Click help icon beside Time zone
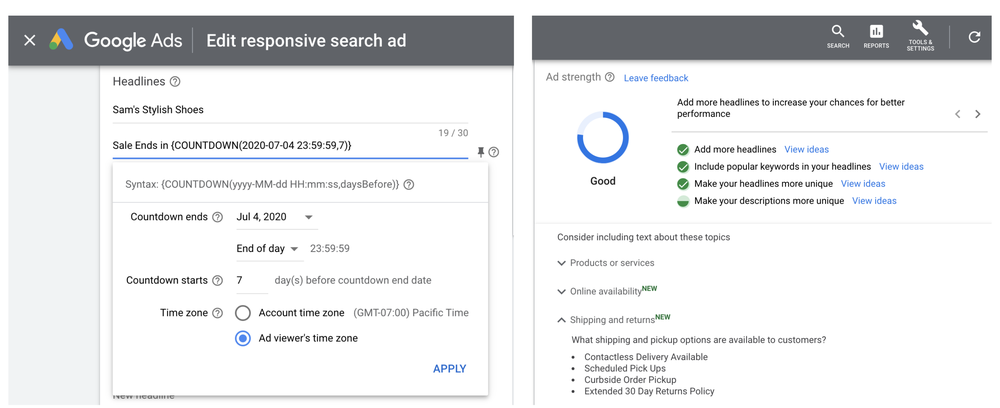Image resolution: width=1000 pixels, height=408 pixels. (x=217, y=313)
